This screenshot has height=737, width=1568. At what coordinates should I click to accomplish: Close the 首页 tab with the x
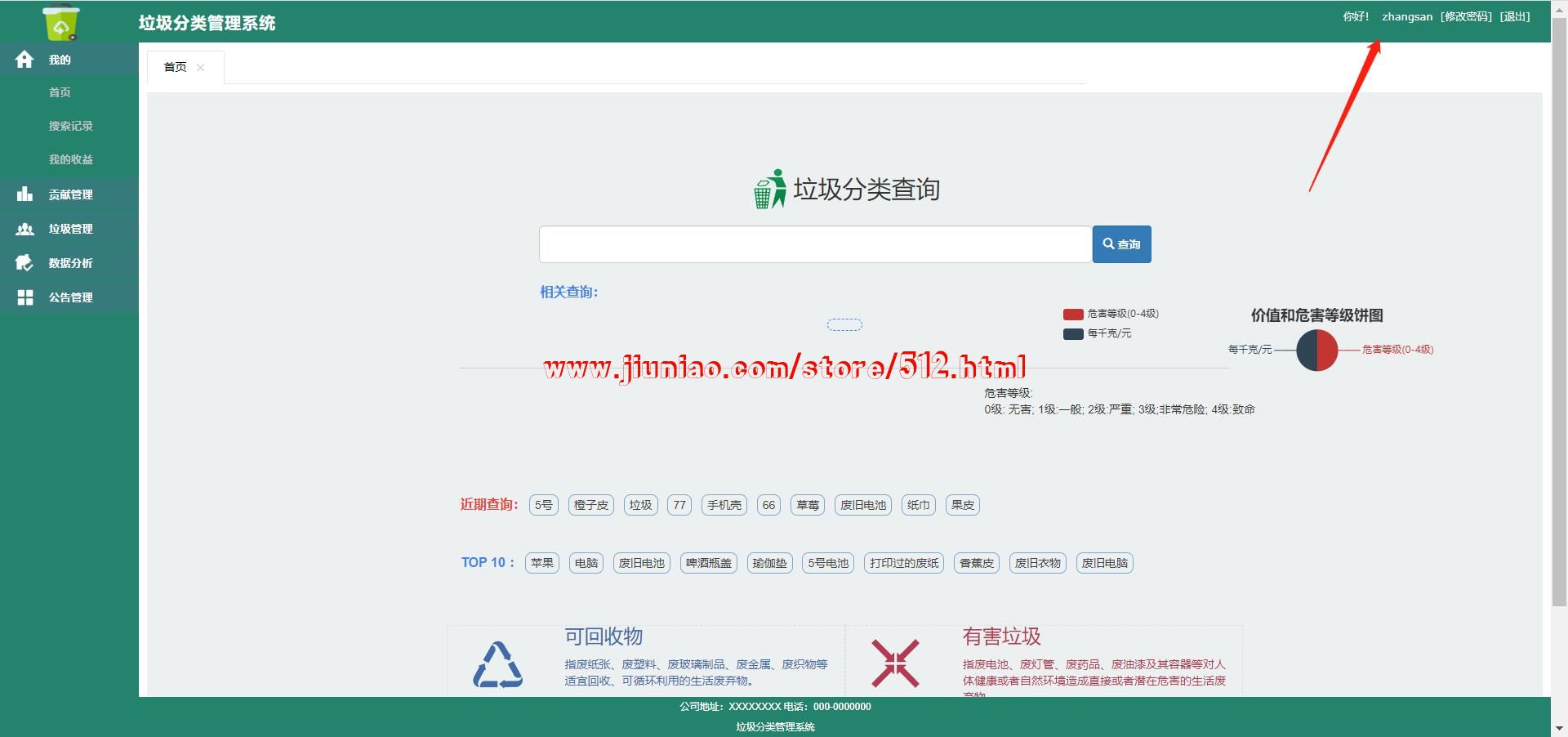coord(201,68)
